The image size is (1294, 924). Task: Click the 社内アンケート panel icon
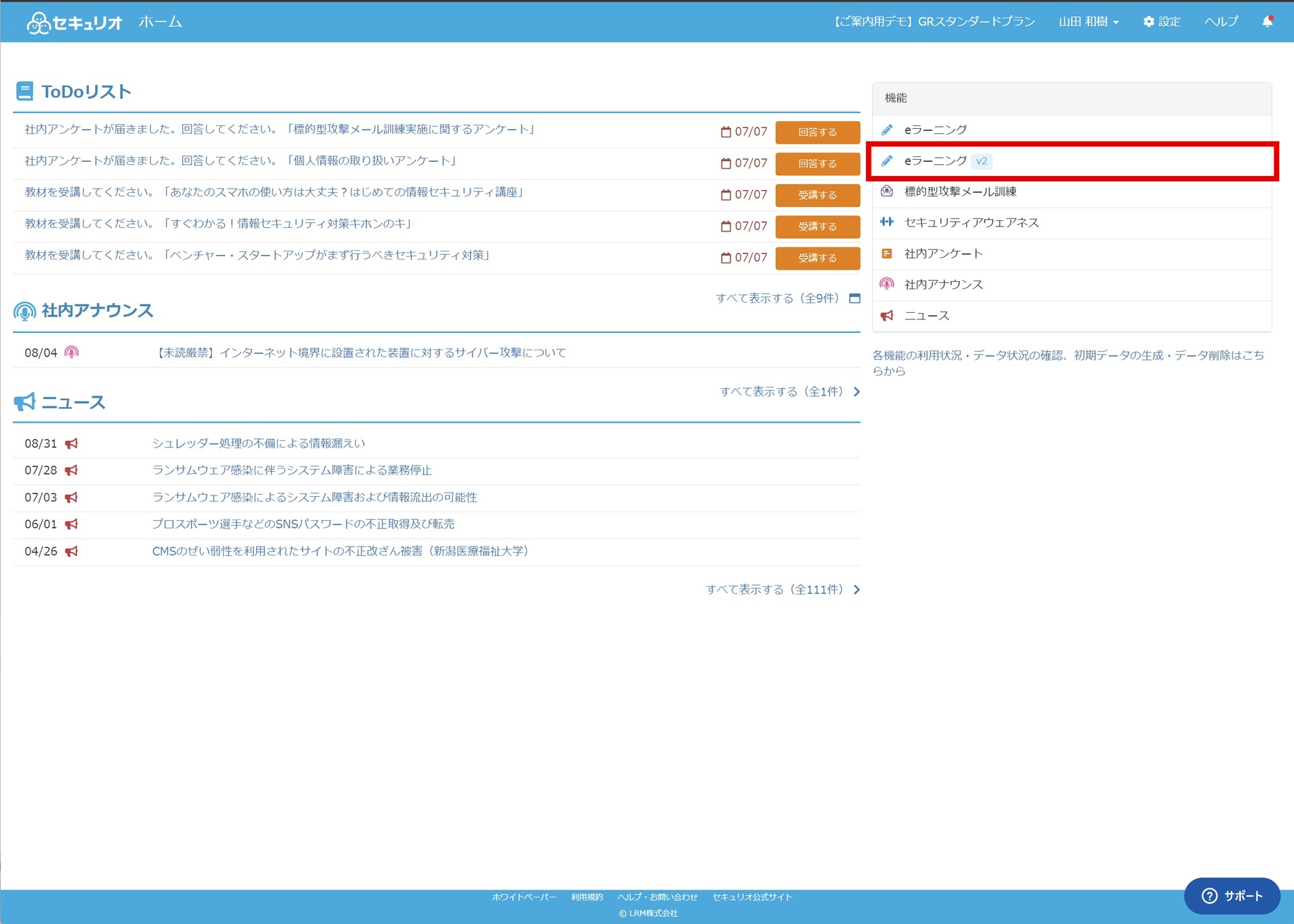tap(888, 253)
